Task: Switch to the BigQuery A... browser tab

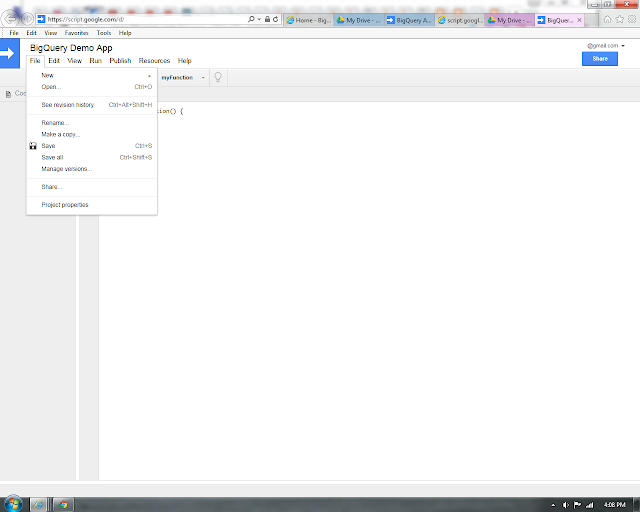Action: coord(409,20)
